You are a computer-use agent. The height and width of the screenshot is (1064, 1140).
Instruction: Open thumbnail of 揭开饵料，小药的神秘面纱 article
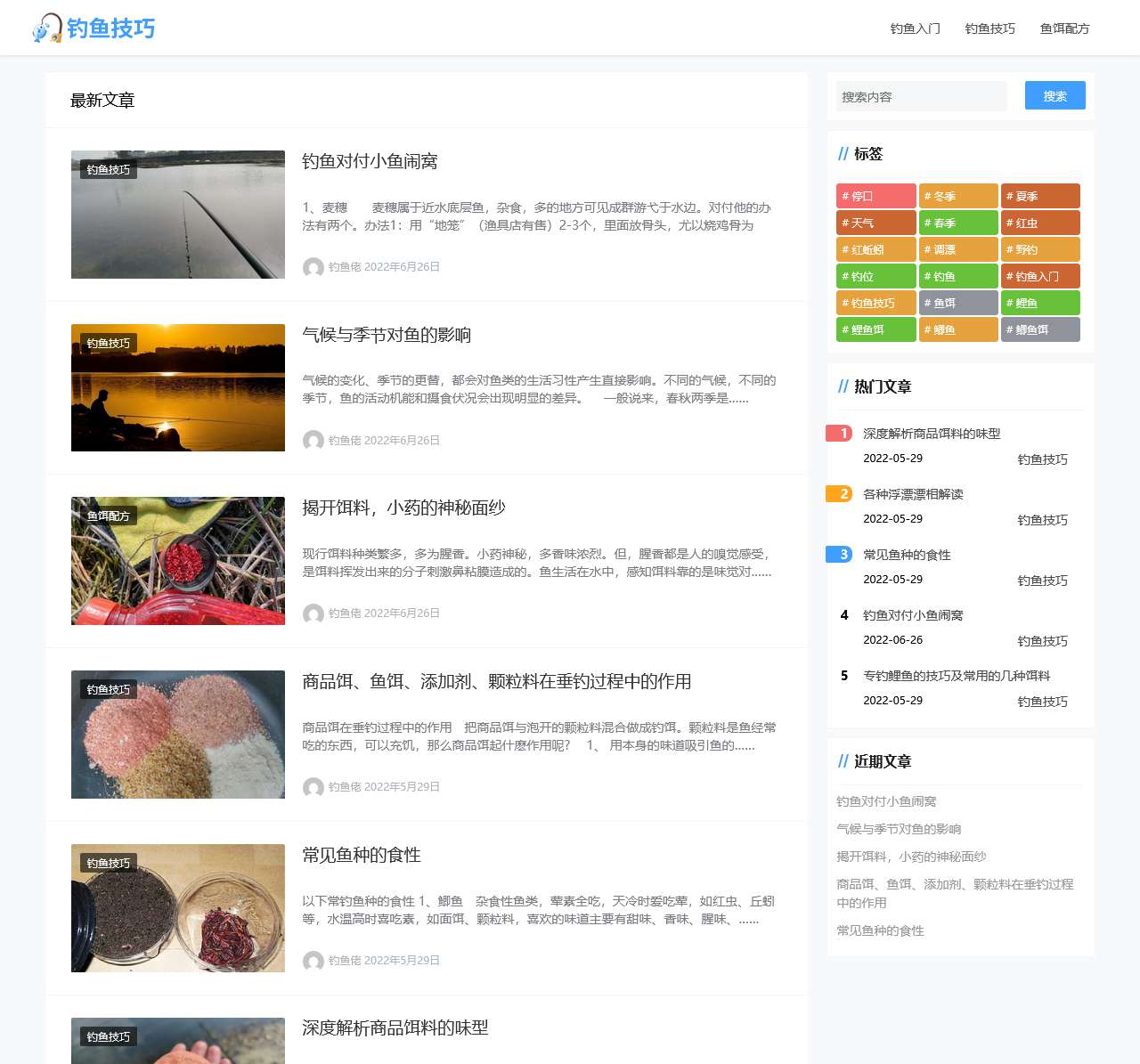pos(178,561)
